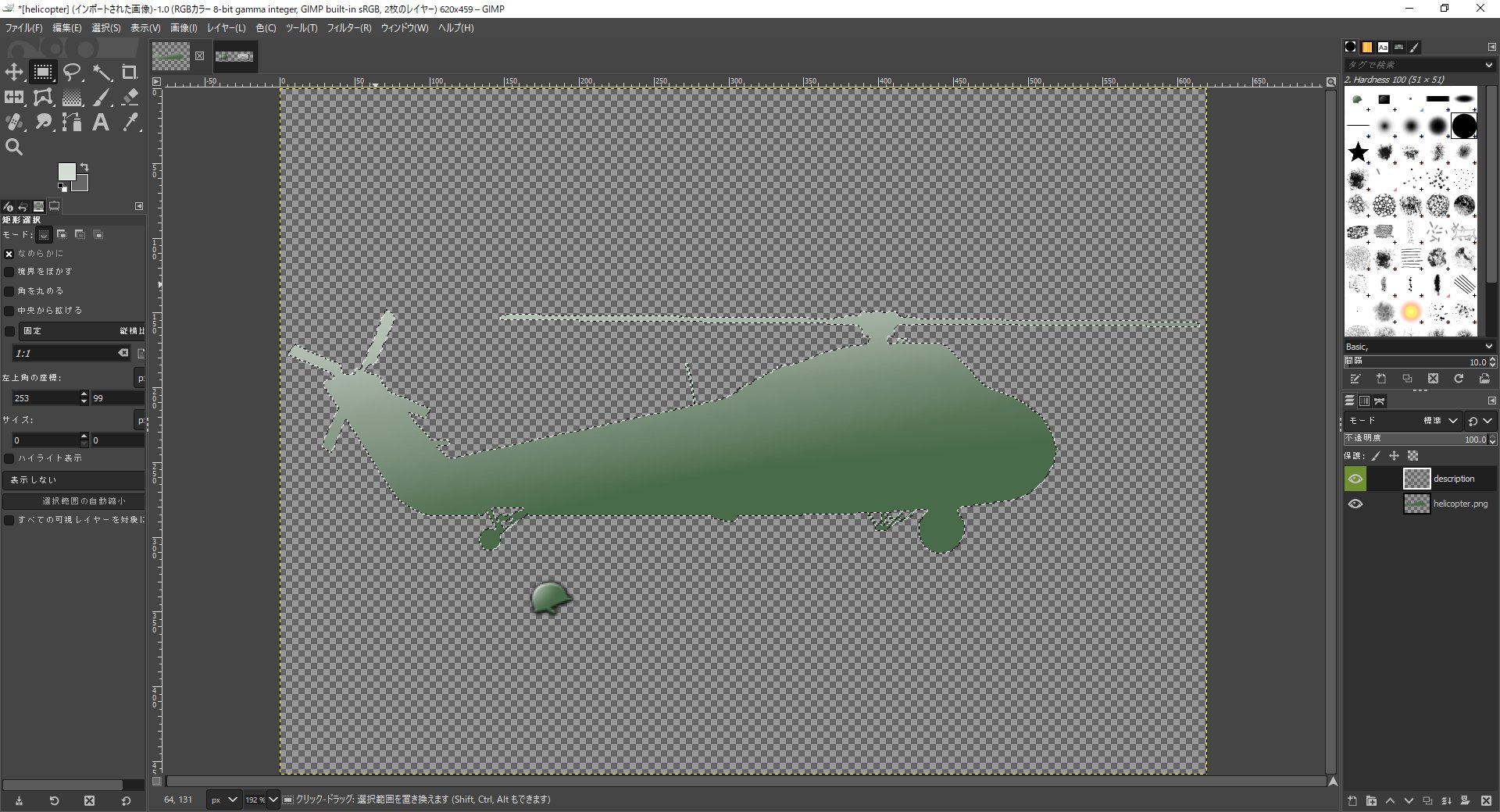Screen dimensions: 1500x812
Task: Open the 表示しない guides dropdown
Action: [74, 479]
